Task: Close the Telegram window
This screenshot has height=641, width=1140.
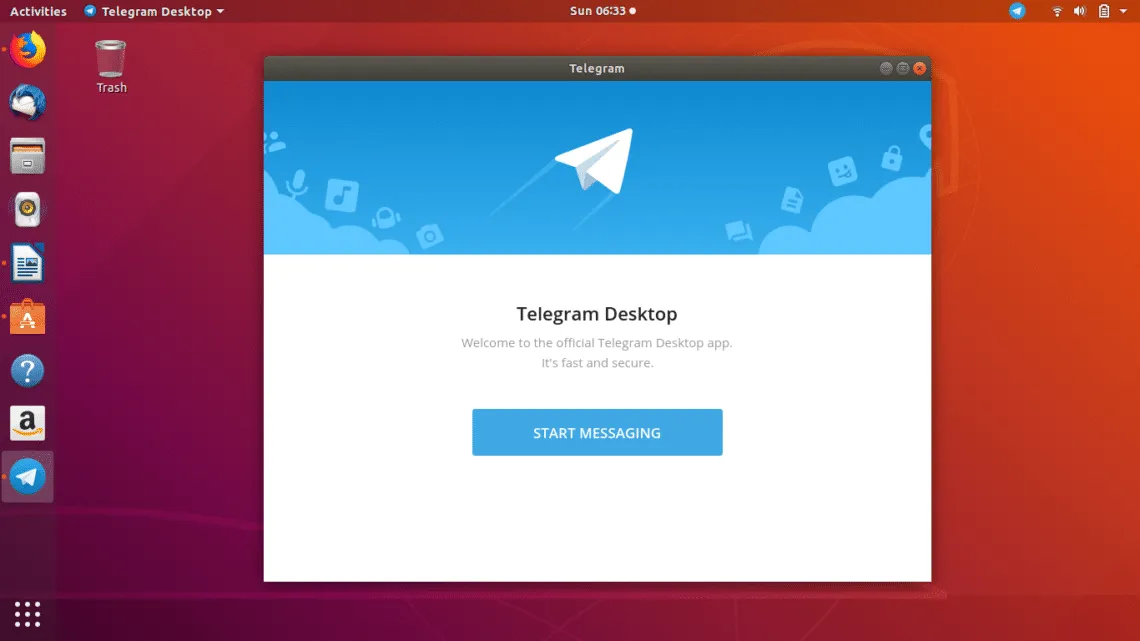Action: [x=919, y=68]
